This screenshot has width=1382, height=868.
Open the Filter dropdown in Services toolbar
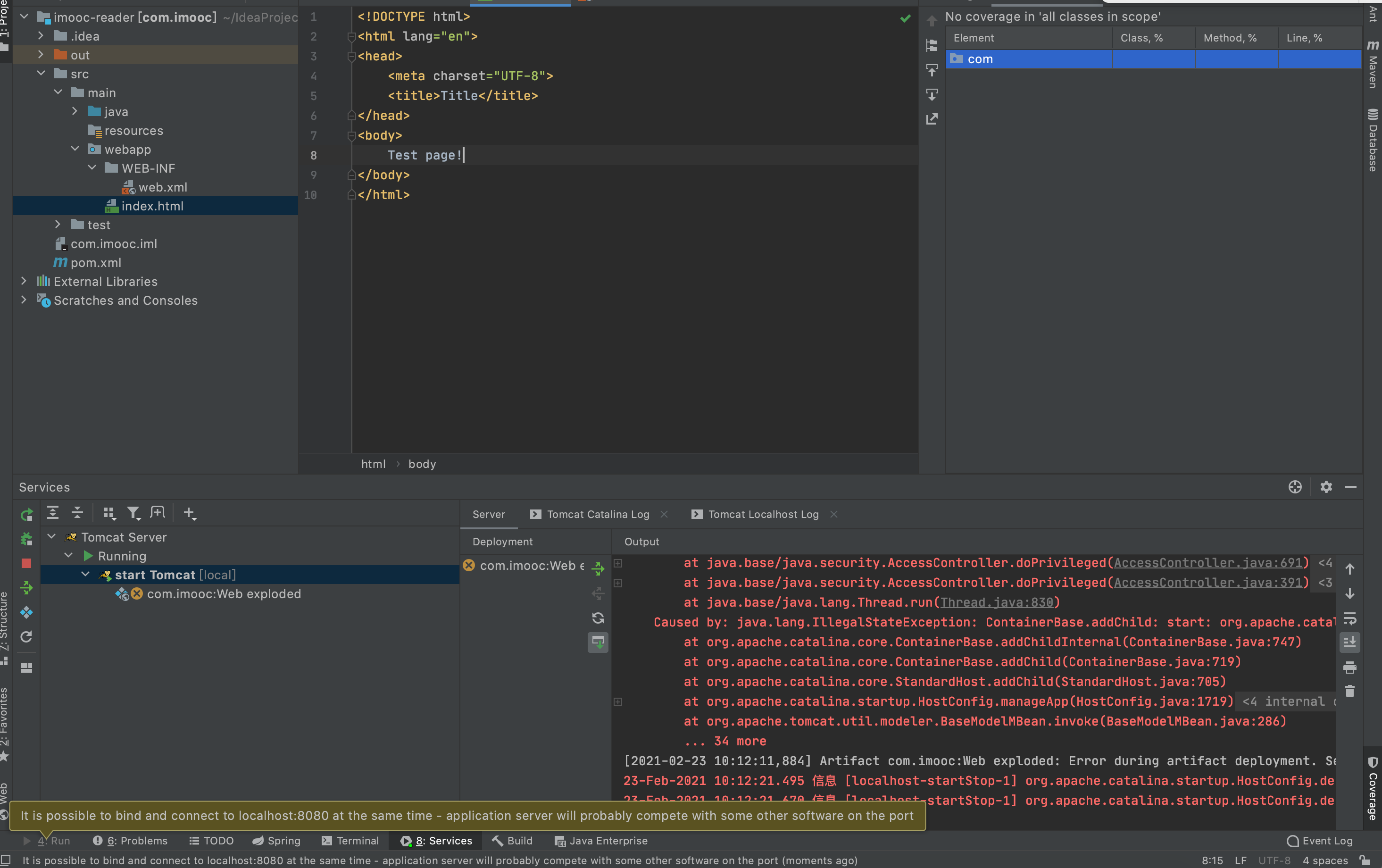[x=134, y=513]
